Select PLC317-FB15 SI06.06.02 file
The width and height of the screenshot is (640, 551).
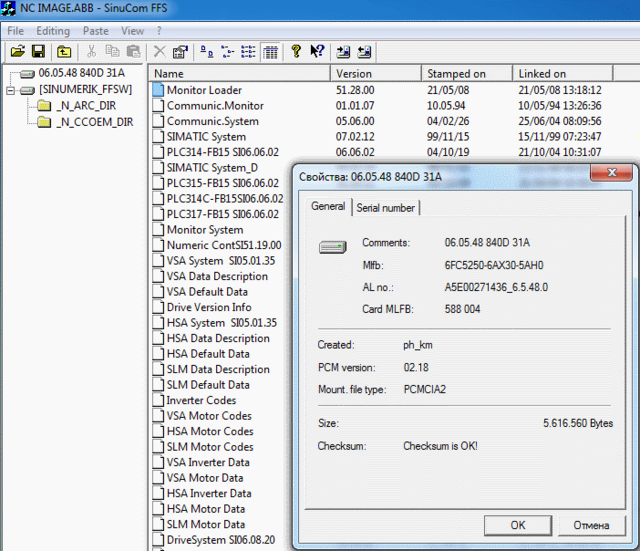click(x=222, y=214)
